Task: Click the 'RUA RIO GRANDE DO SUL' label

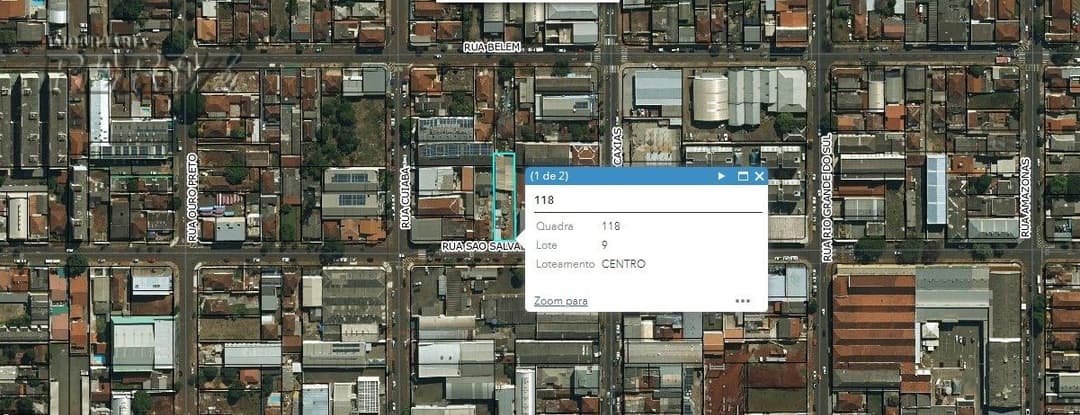Action: (x=827, y=198)
